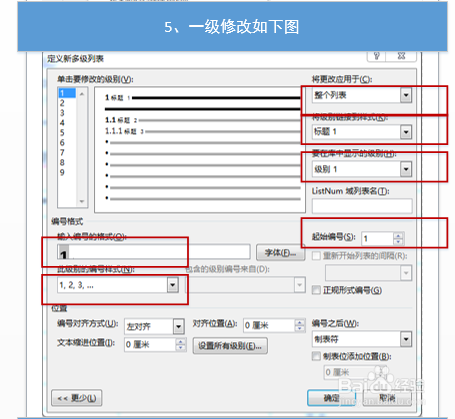Open the 包含的级别编号来自 dropdown

click(299, 285)
